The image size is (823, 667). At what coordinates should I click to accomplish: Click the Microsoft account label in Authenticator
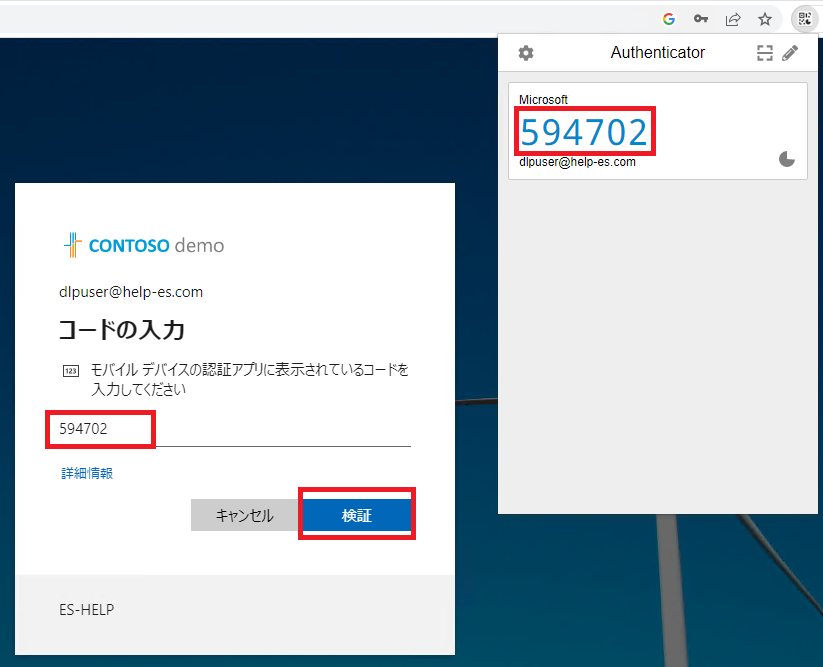543,100
